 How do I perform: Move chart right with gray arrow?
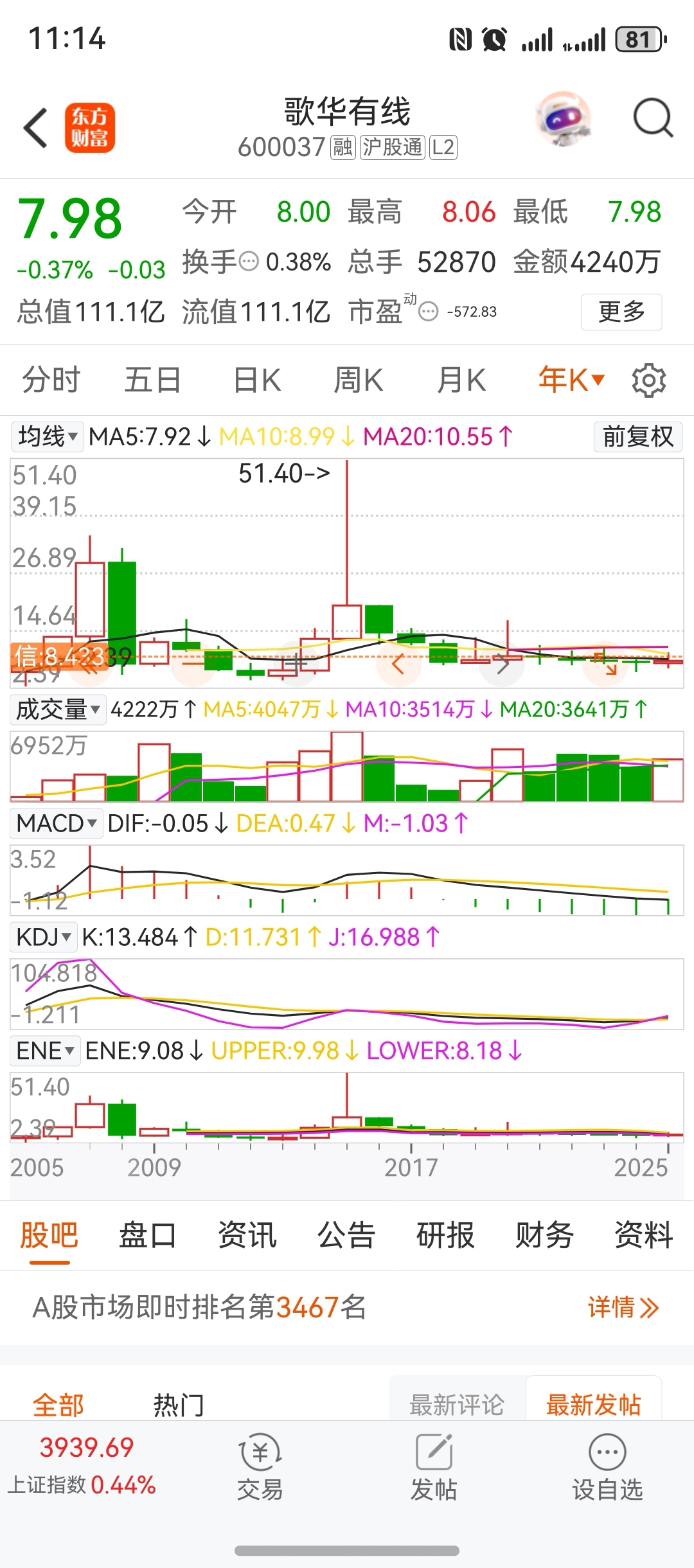(x=503, y=663)
